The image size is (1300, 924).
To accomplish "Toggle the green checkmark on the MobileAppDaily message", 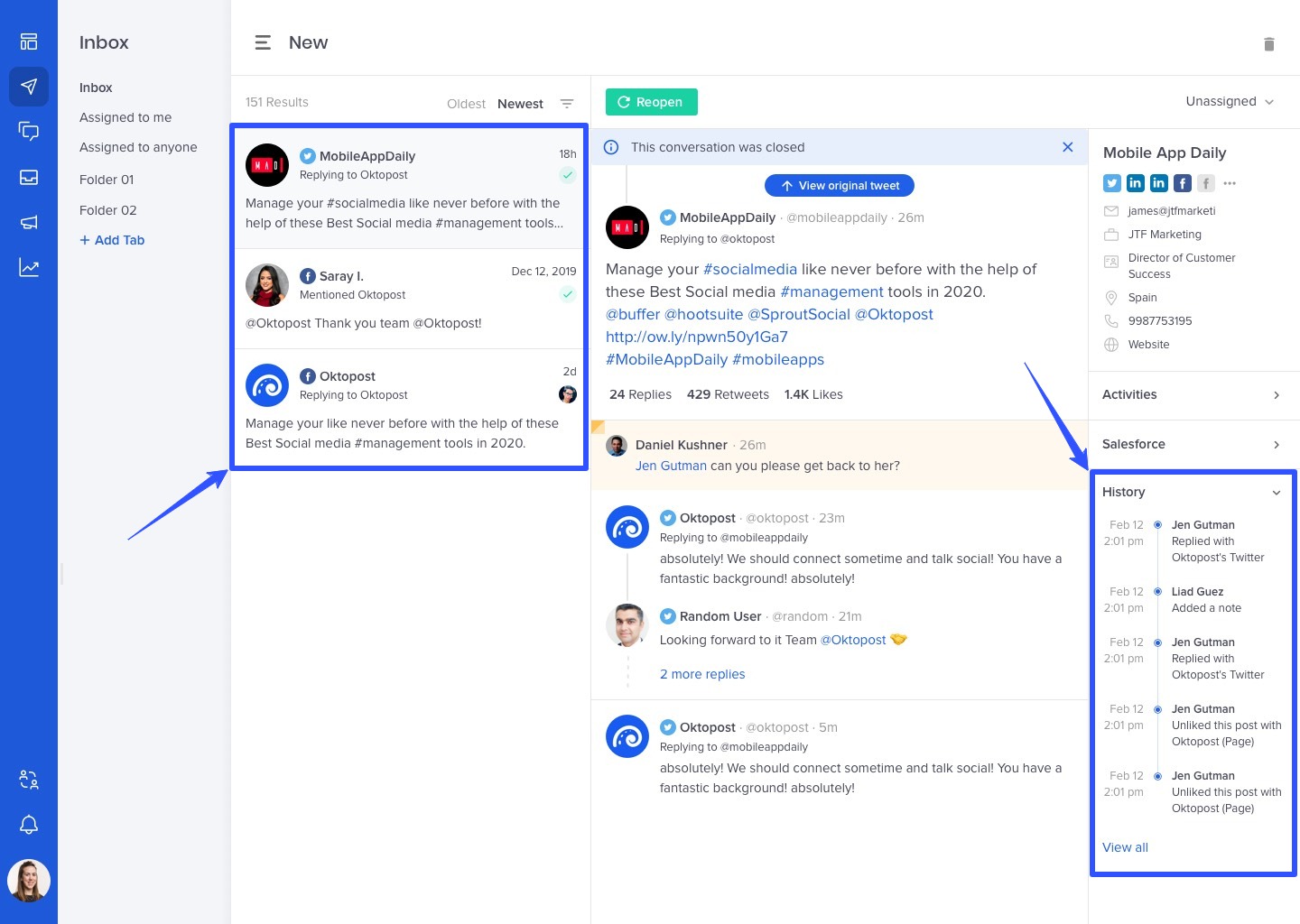I will click(567, 174).
